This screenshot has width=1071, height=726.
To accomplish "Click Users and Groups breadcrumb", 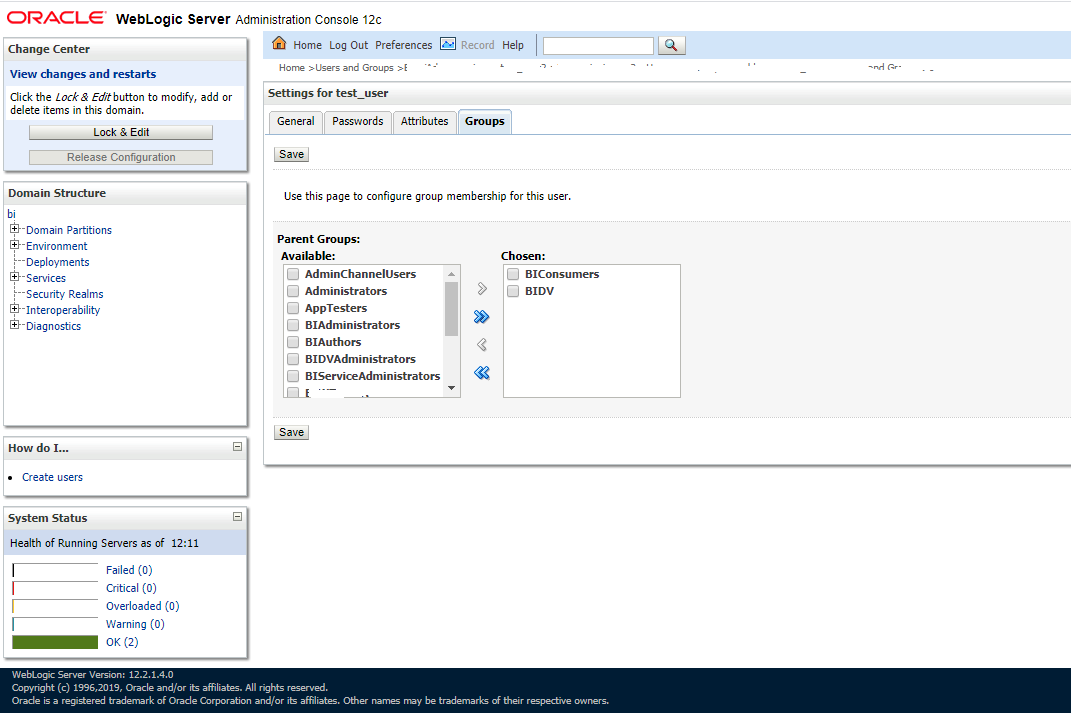I will (354, 68).
